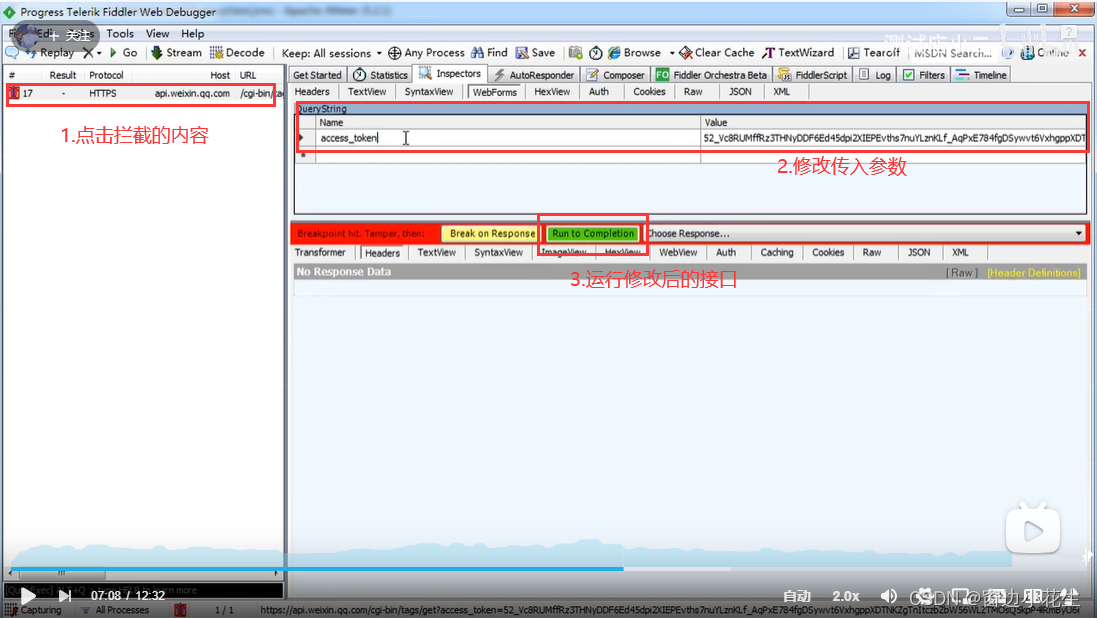Select request TextView inspector tab

367,92
